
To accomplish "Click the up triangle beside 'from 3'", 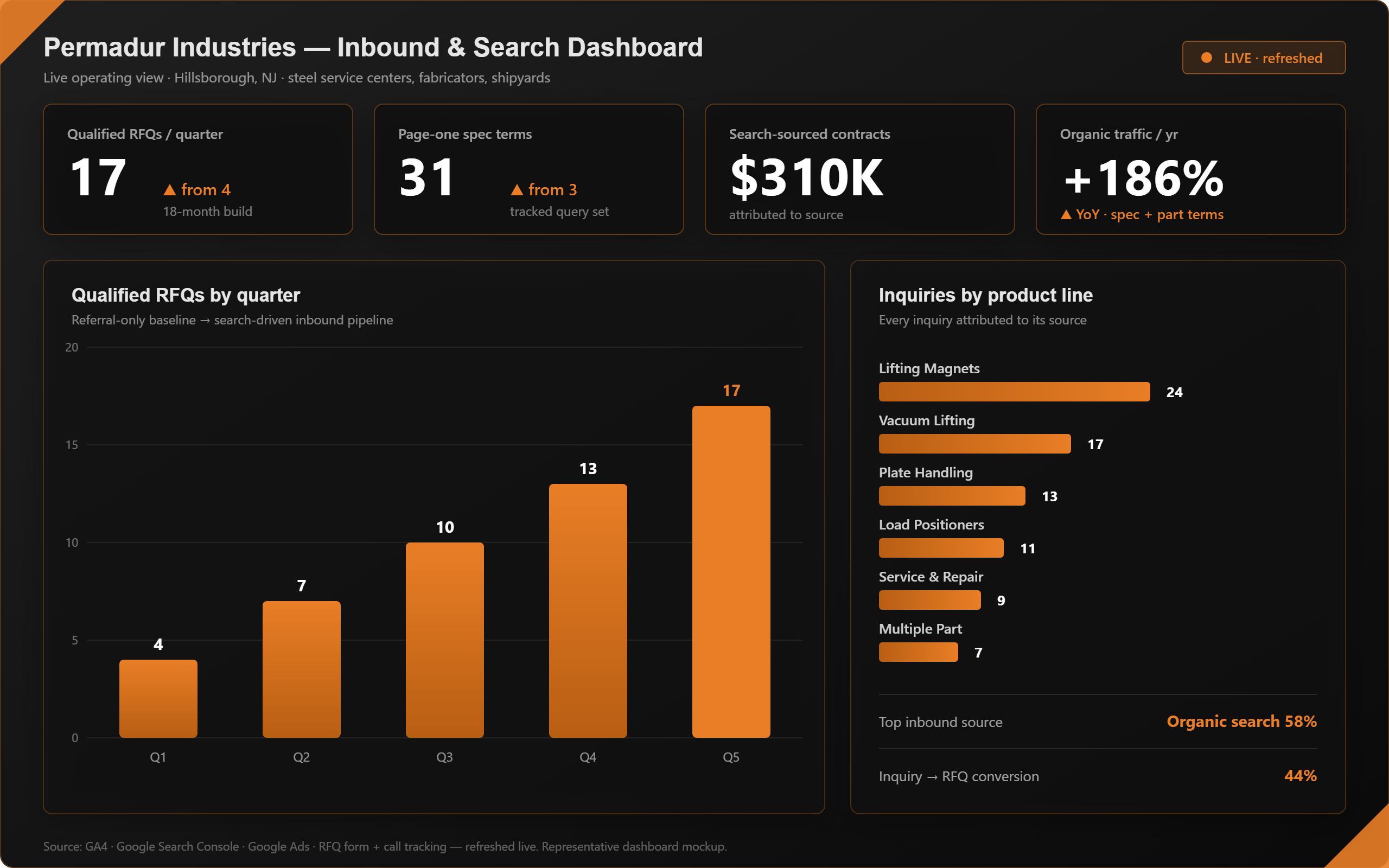I will (517, 189).
